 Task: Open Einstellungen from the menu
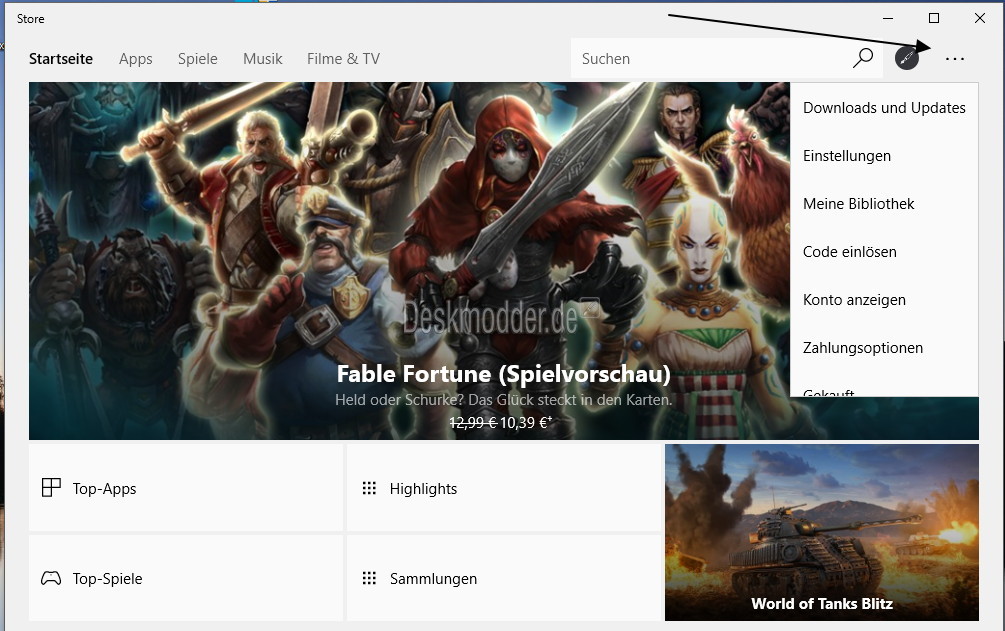point(885,156)
